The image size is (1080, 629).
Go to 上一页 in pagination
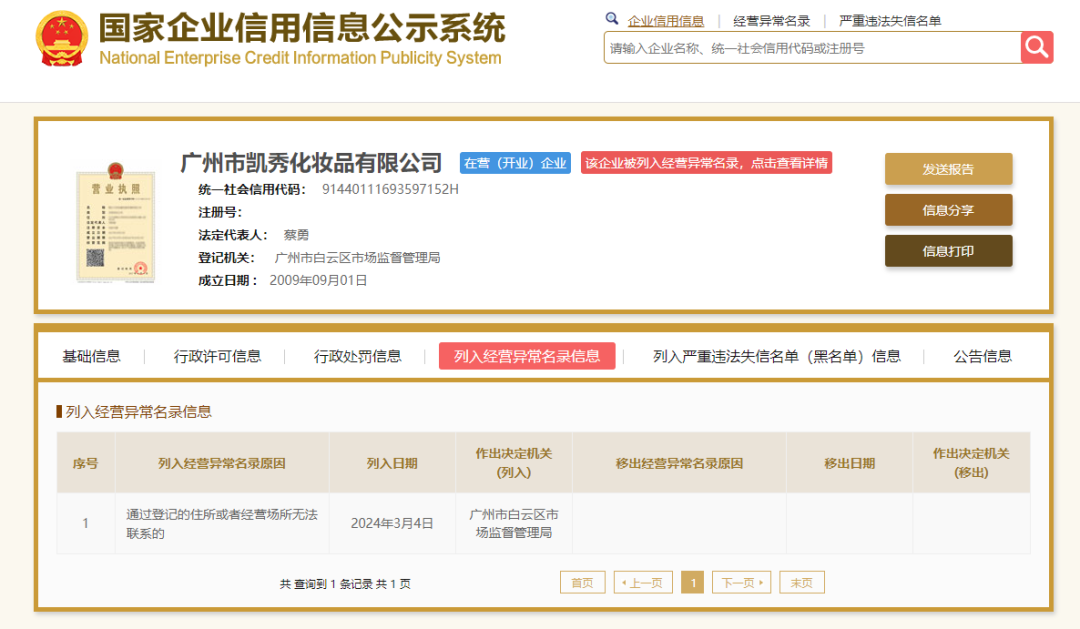[643, 583]
